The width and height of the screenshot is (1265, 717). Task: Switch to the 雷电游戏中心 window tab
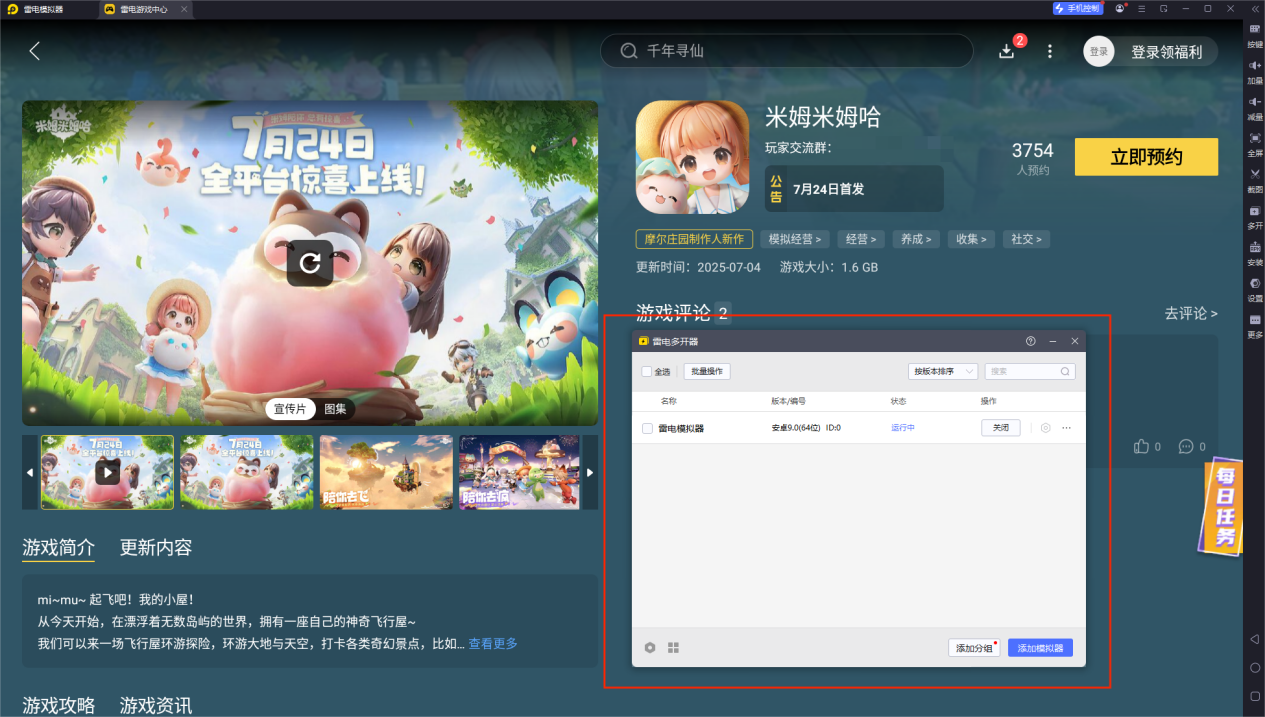146,9
